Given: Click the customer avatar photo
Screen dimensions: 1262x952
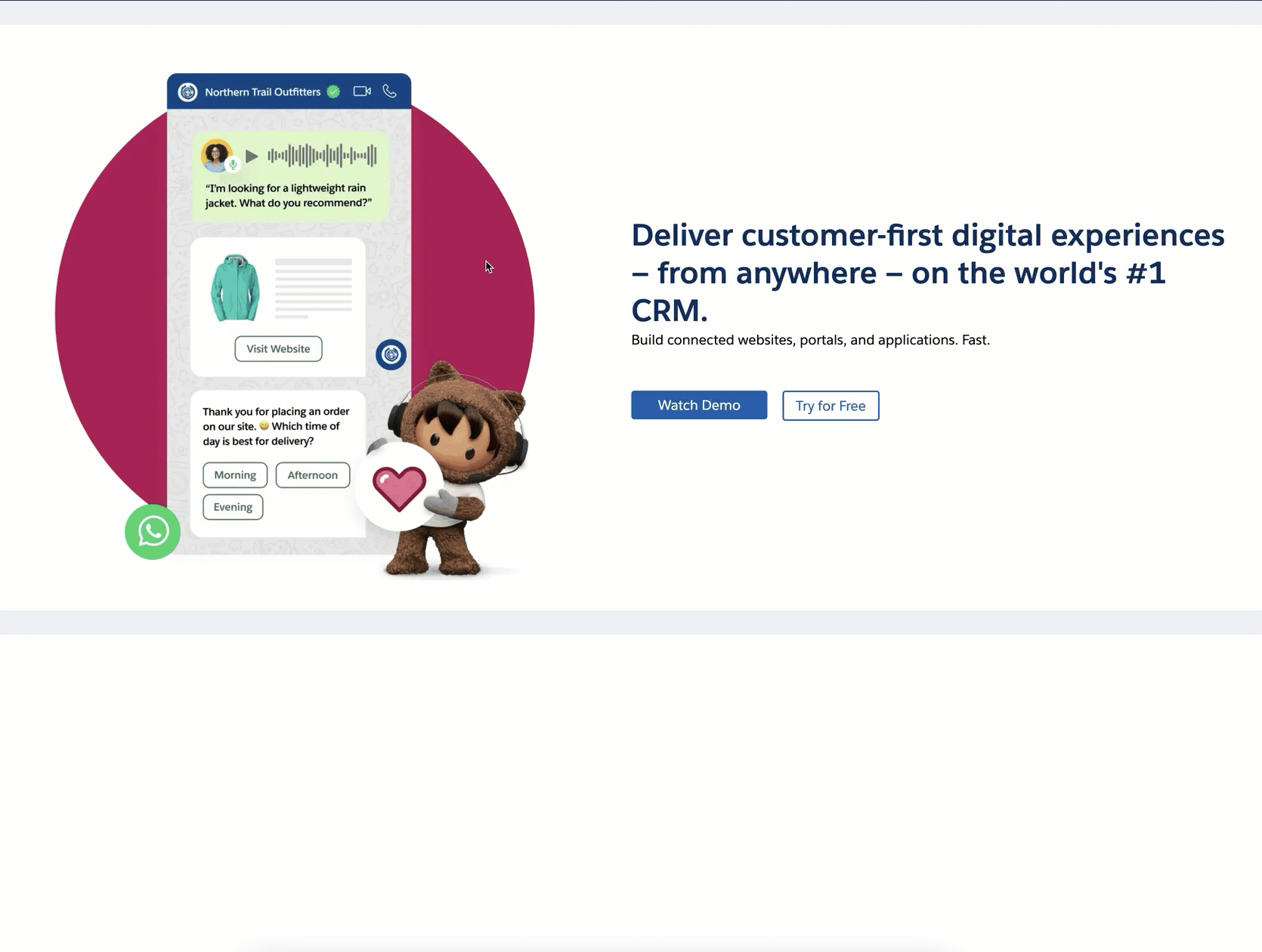Looking at the screenshot, I should pos(216,155).
